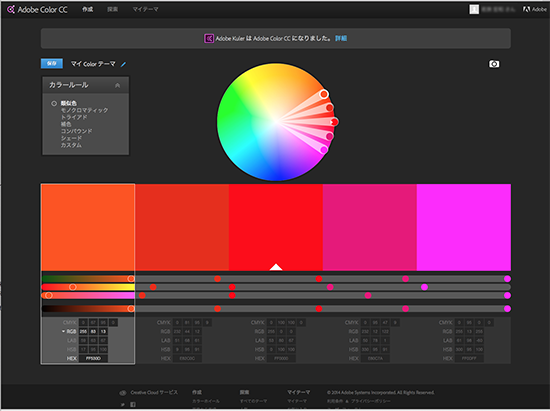
Task: Open the カラーホイール footer link
Action: point(206,401)
